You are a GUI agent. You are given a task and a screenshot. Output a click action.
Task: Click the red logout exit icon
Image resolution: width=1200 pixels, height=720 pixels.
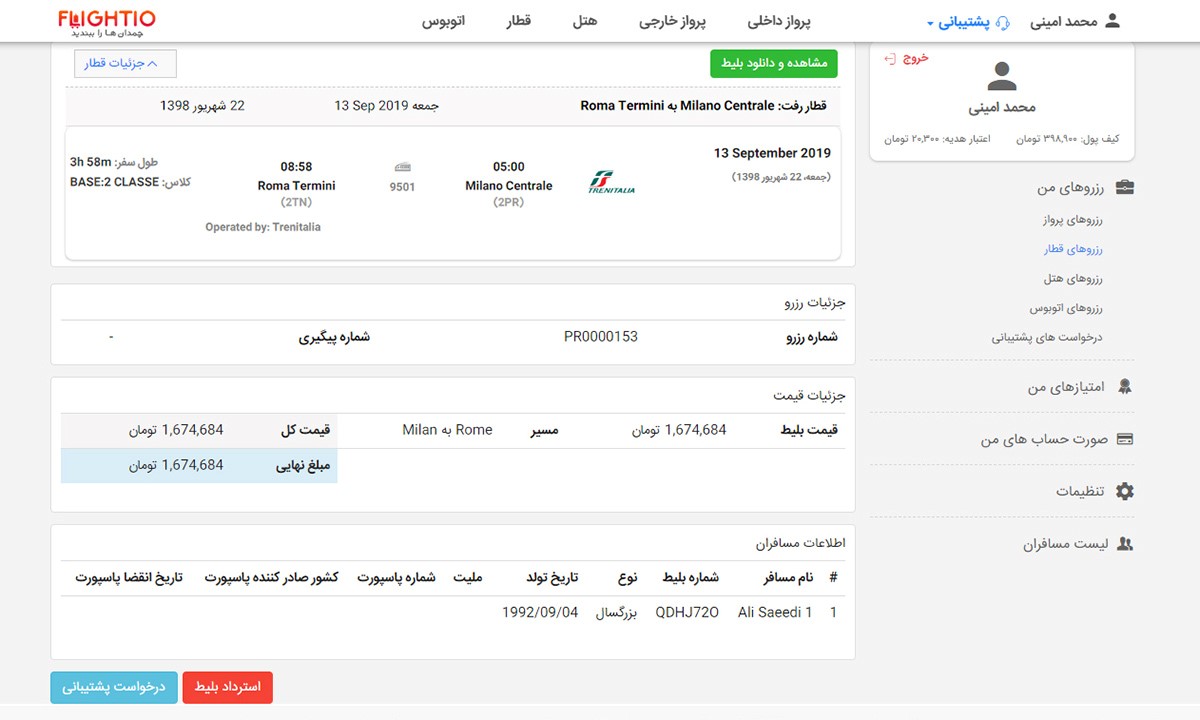click(890, 58)
